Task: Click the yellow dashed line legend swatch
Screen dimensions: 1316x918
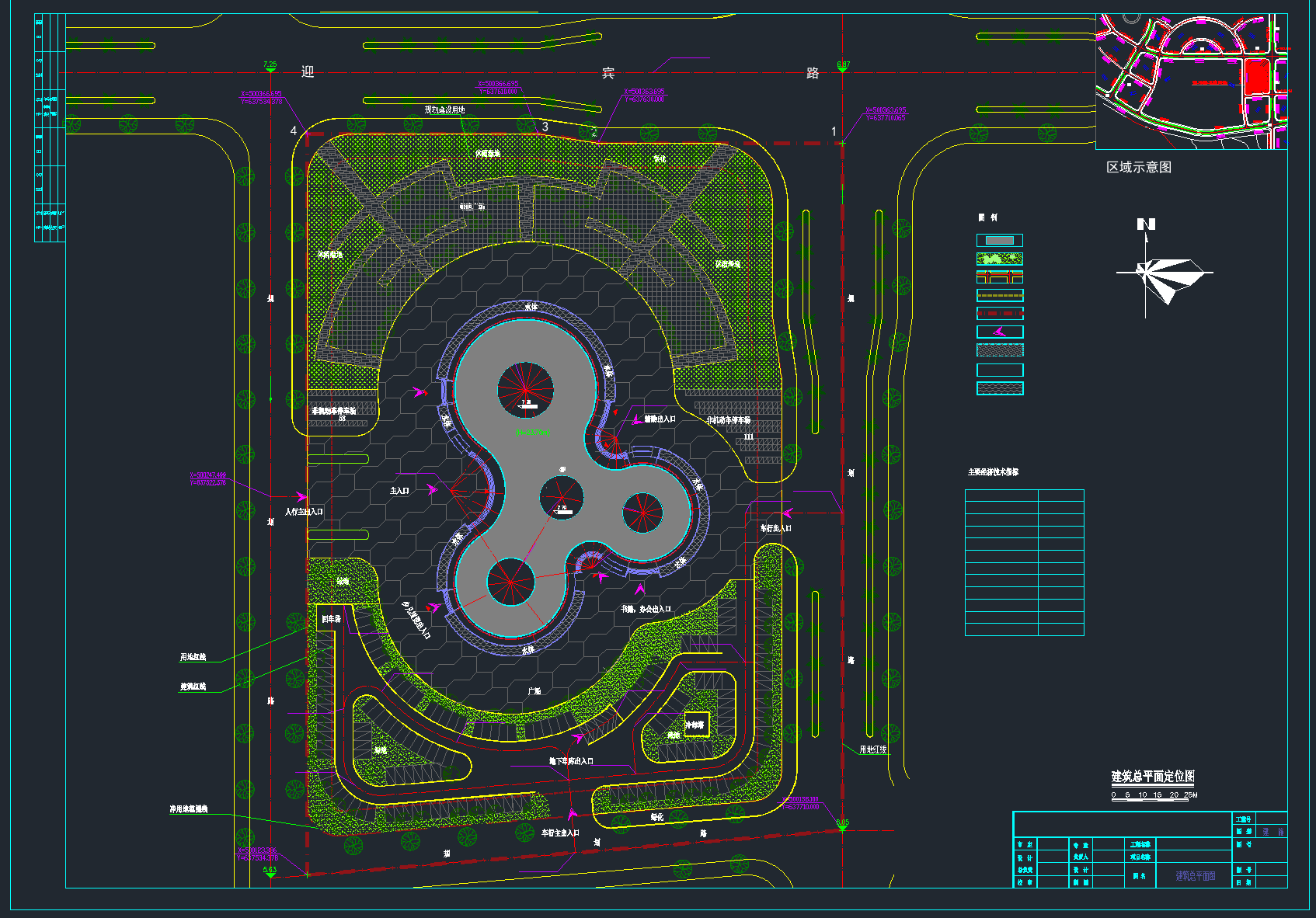Action: point(1000,295)
